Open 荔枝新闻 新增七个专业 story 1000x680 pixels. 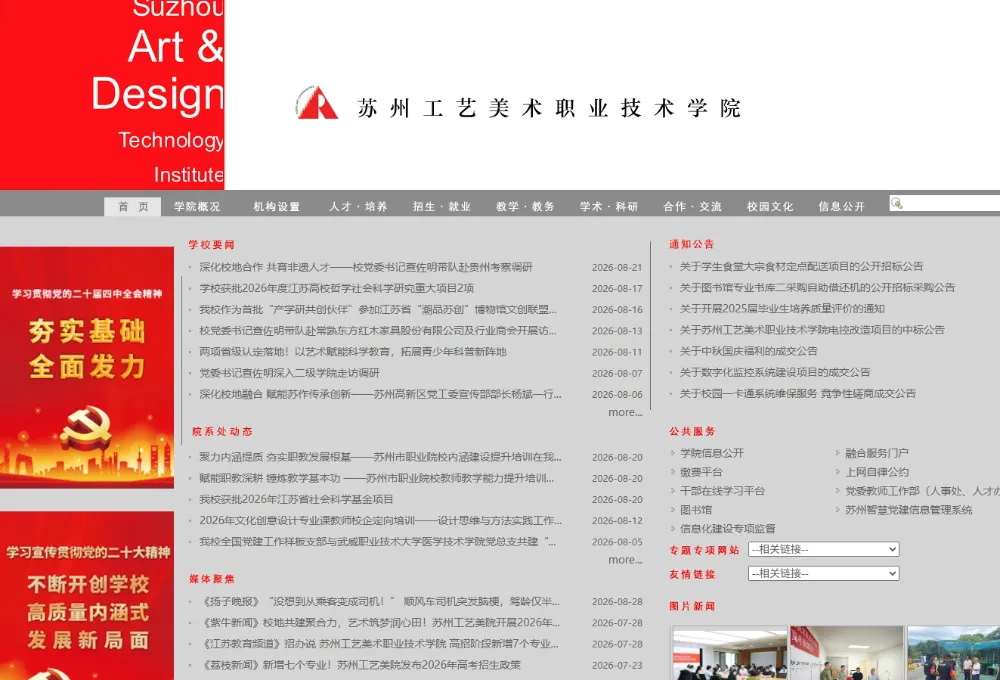click(x=361, y=665)
